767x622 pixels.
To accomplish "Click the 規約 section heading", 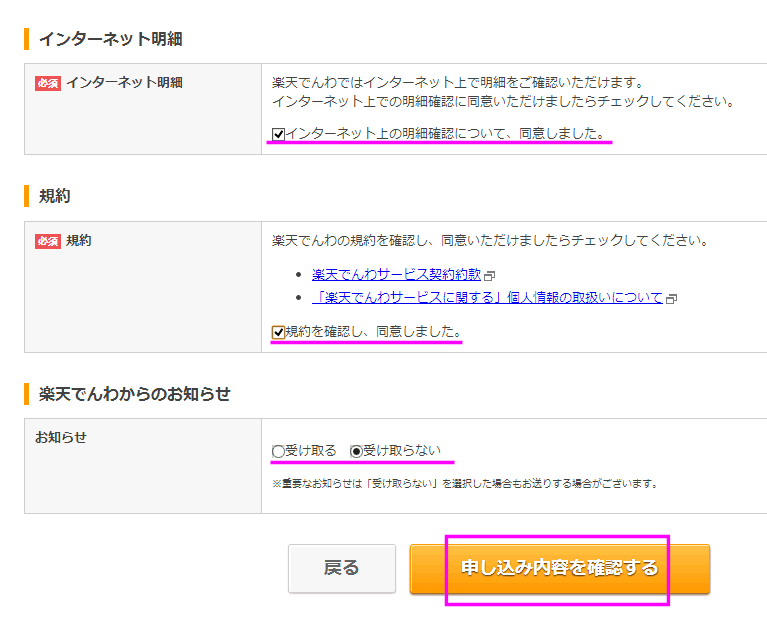I will (55, 196).
